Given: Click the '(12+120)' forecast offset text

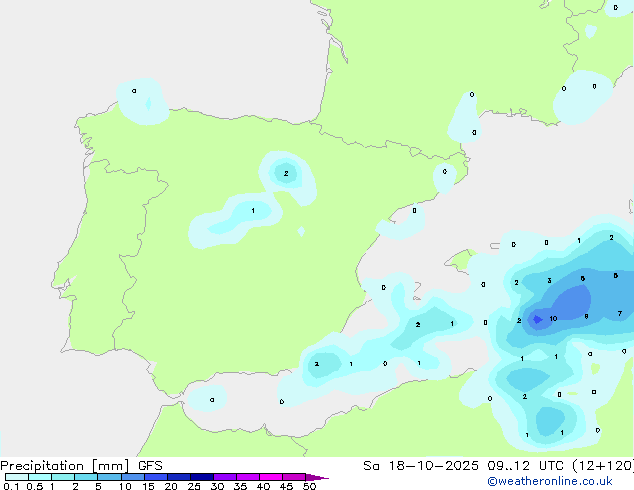Looking at the screenshot, I should point(603,466).
